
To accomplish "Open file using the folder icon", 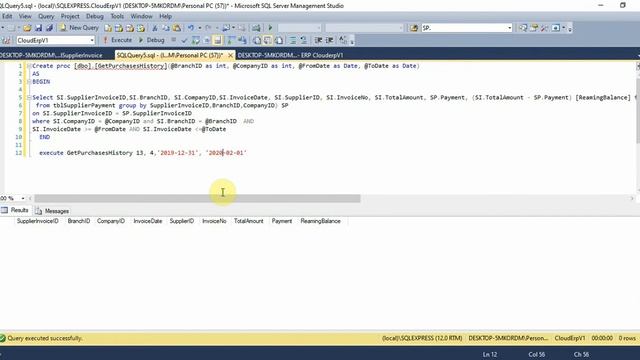I will (x=27, y=28).
